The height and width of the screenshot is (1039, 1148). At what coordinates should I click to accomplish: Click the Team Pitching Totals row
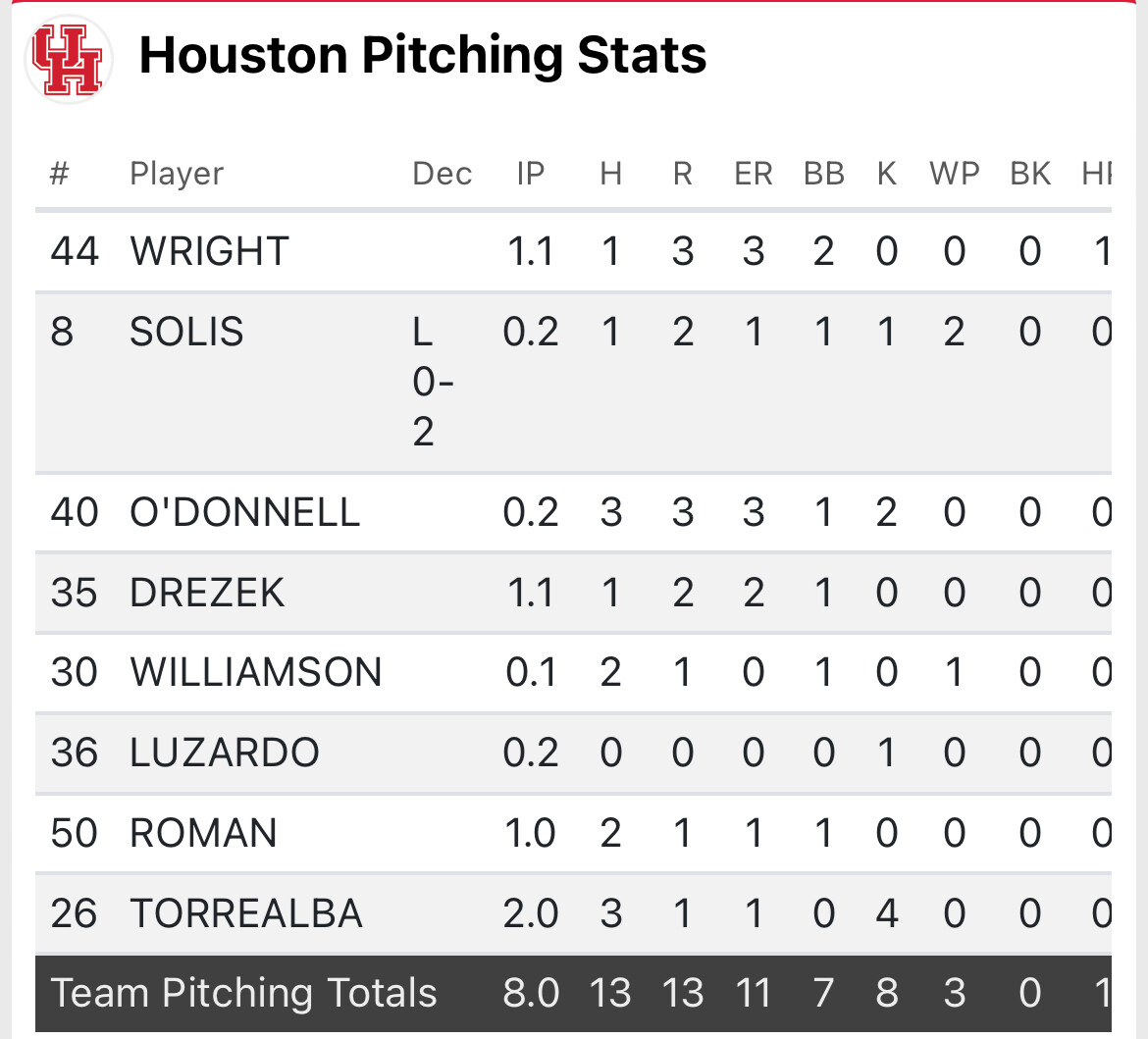244,993
